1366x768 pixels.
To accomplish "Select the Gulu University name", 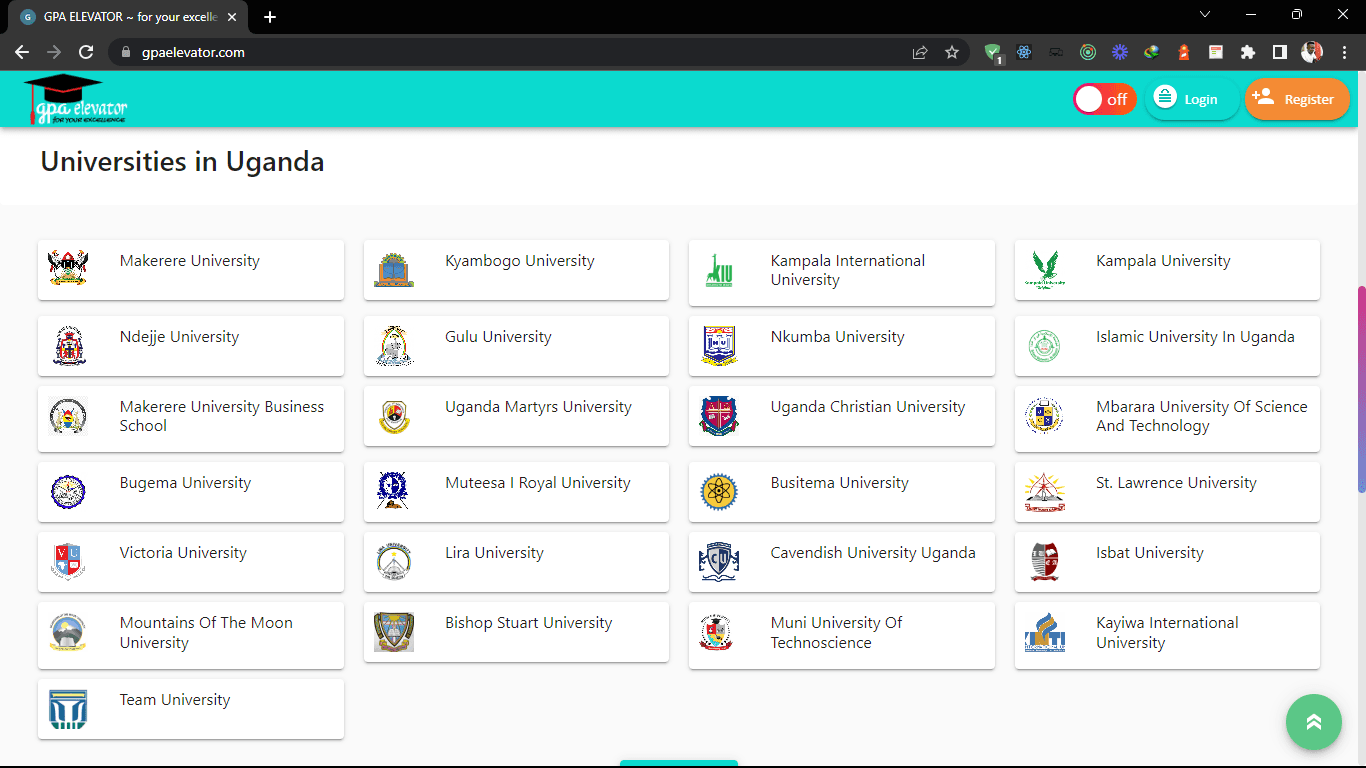I will tap(498, 337).
